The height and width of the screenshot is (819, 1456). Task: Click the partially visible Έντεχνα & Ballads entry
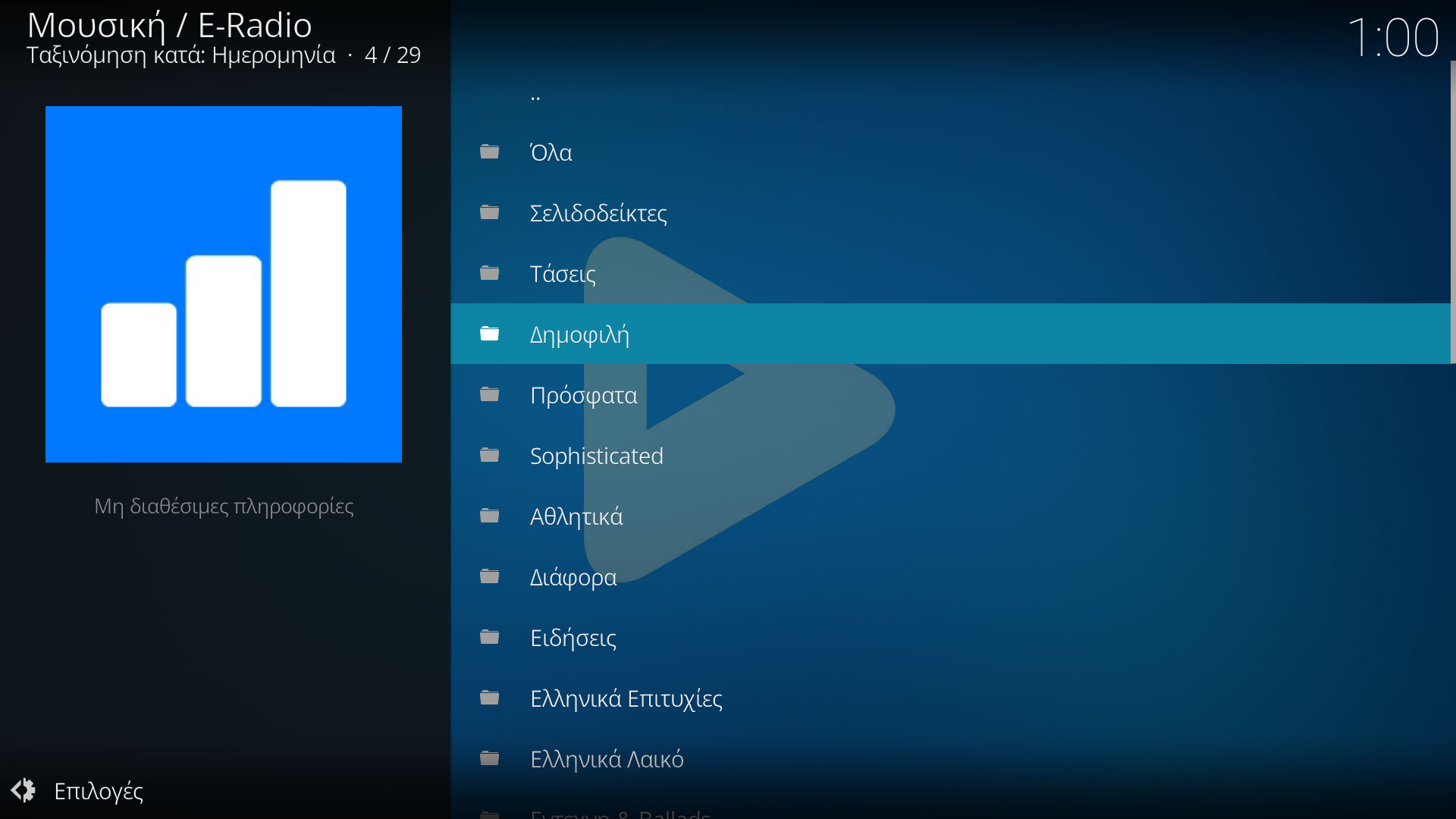[x=620, y=814]
